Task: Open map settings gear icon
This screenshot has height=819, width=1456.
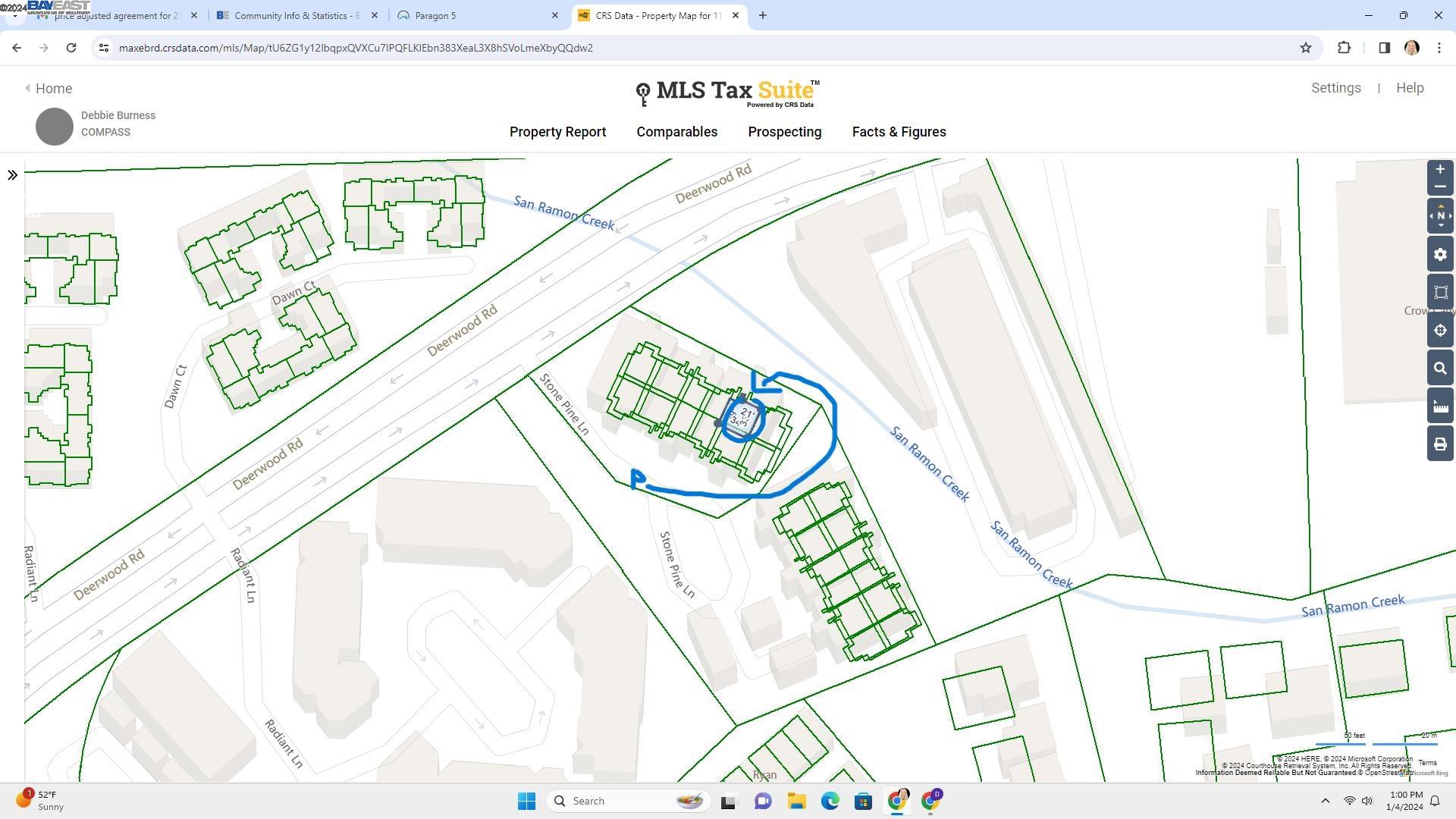Action: (1440, 255)
